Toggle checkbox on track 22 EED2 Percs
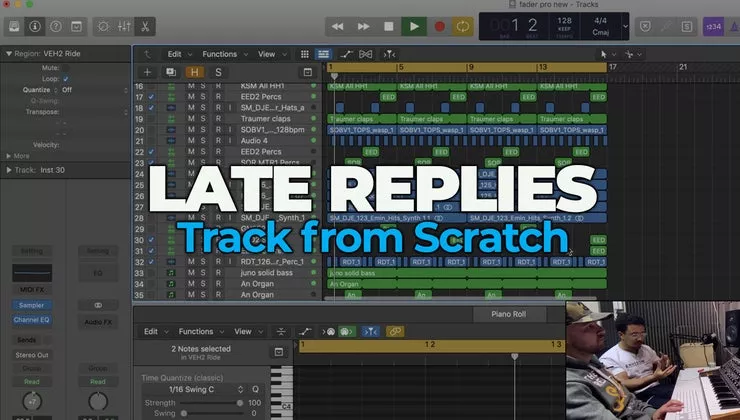Image resolution: width=740 pixels, height=420 pixels. point(151,152)
